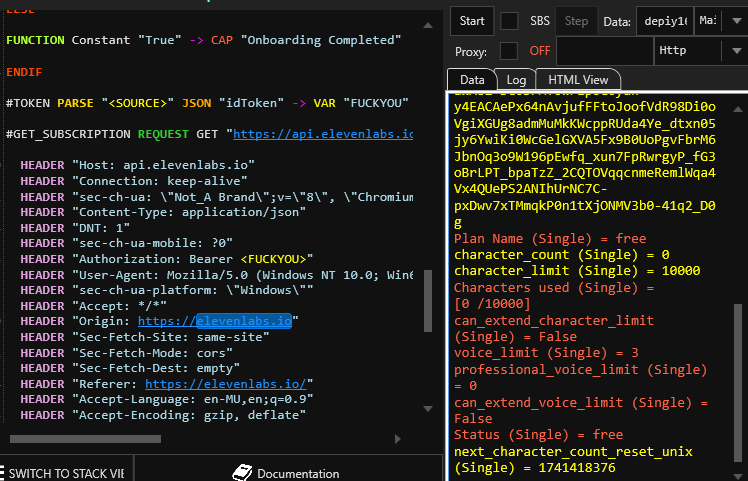
Task: Click the 'Onboarding Completed' capture string
Action: coord(321,40)
